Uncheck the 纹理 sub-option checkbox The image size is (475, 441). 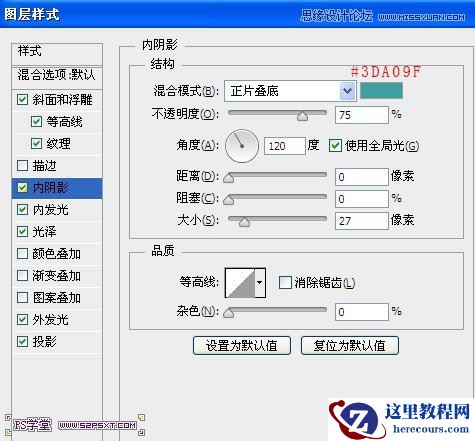pyautogui.click(x=36, y=144)
